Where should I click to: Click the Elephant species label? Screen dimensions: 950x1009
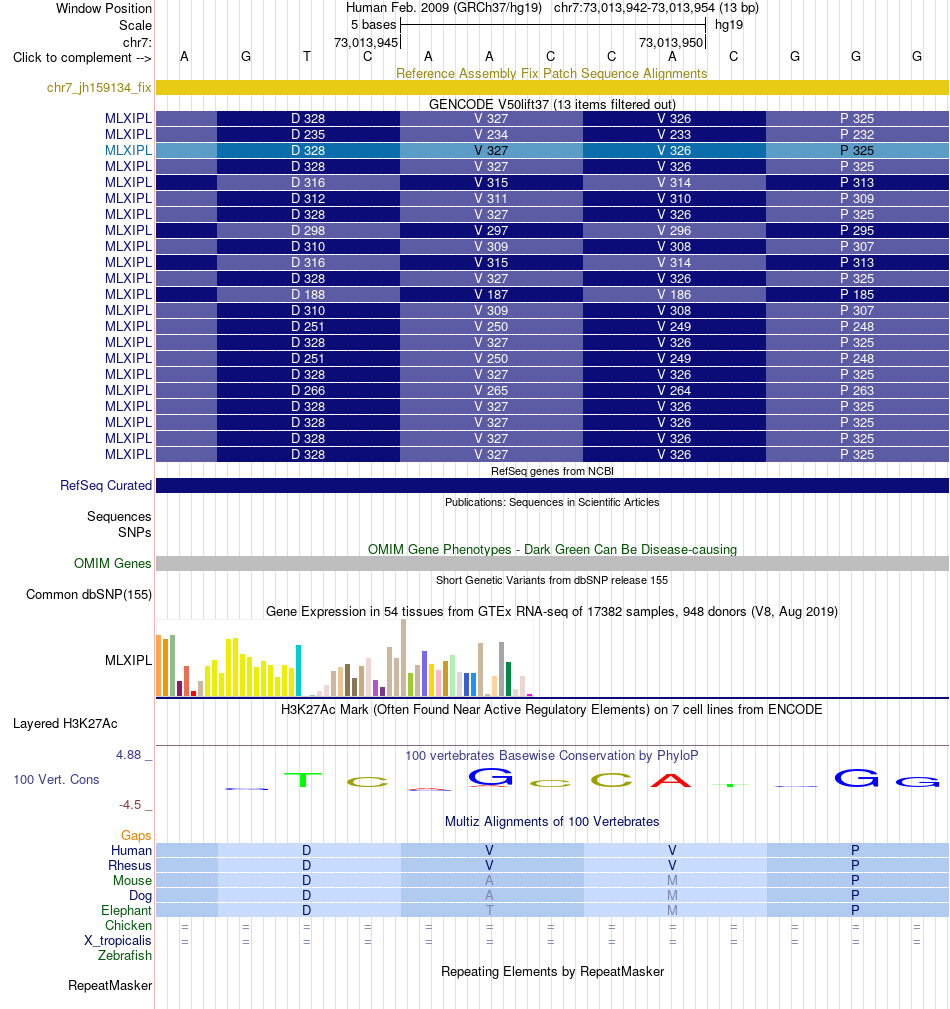126,911
